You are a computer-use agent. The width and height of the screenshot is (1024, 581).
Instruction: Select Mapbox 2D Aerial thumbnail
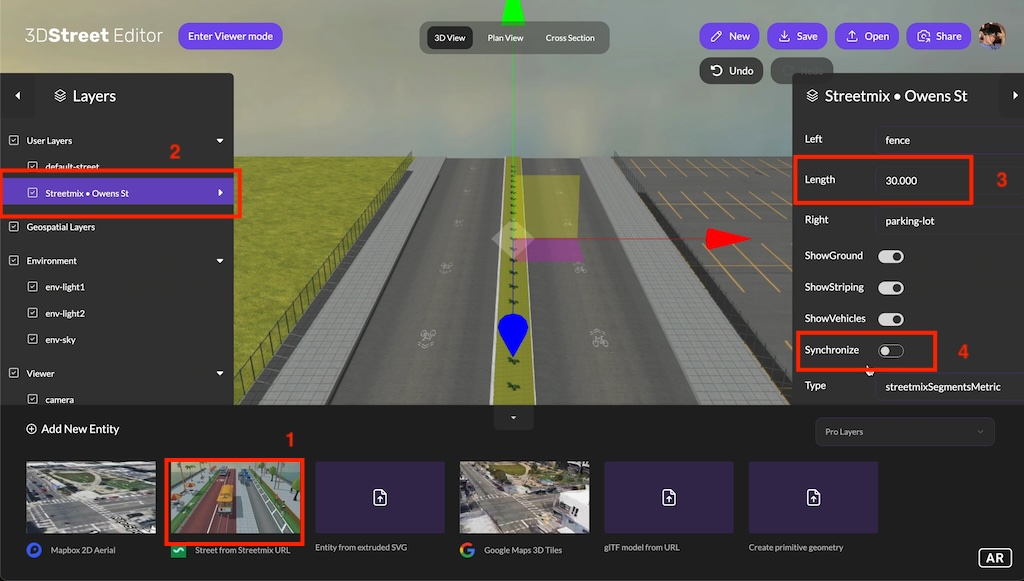91,497
